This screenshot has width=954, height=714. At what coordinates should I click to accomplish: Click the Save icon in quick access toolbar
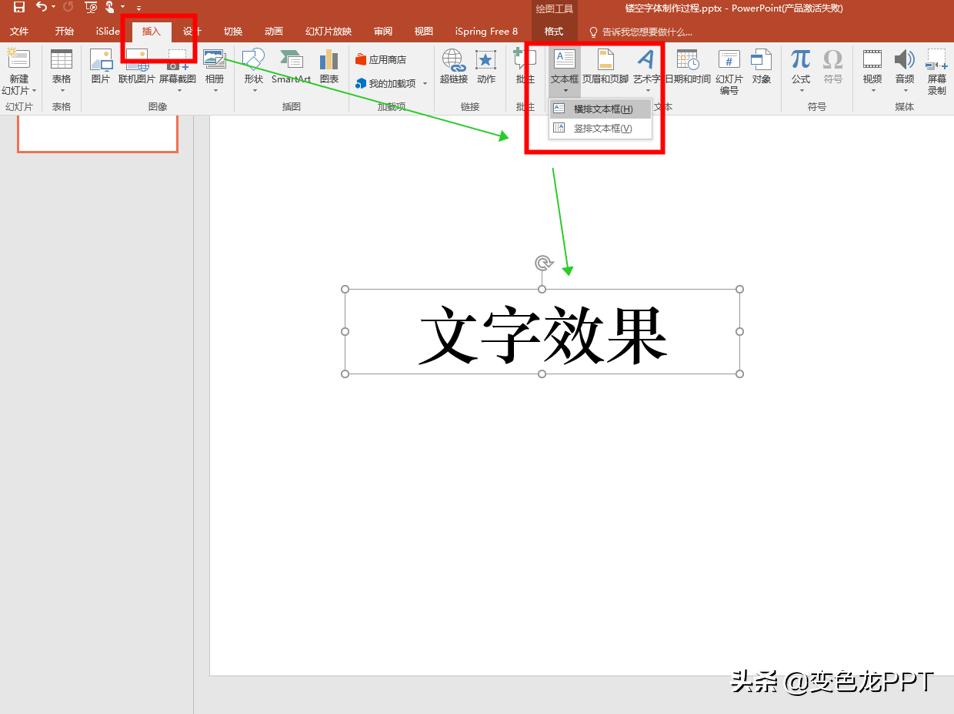point(18,7)
